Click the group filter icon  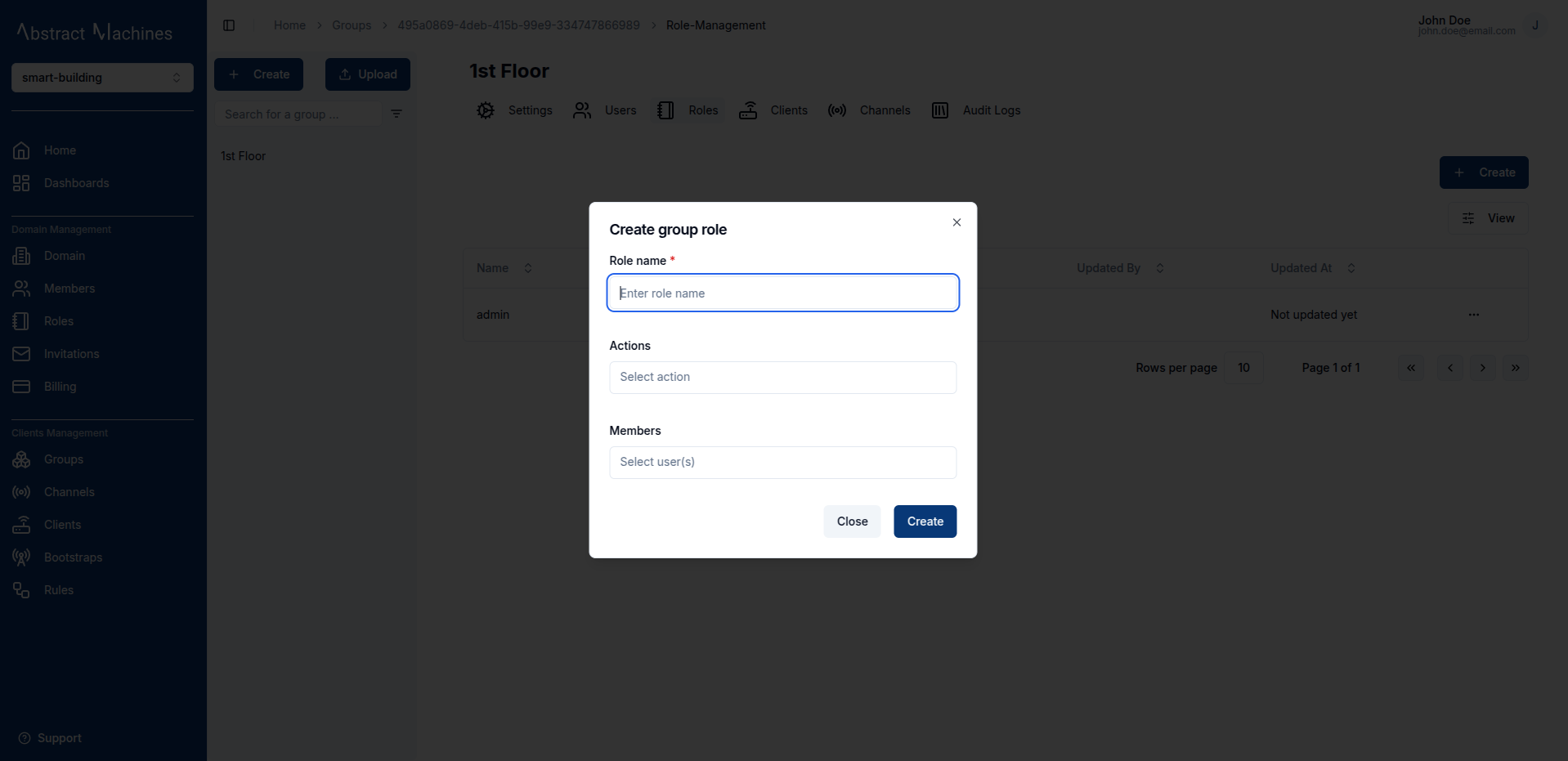[396, 114]
